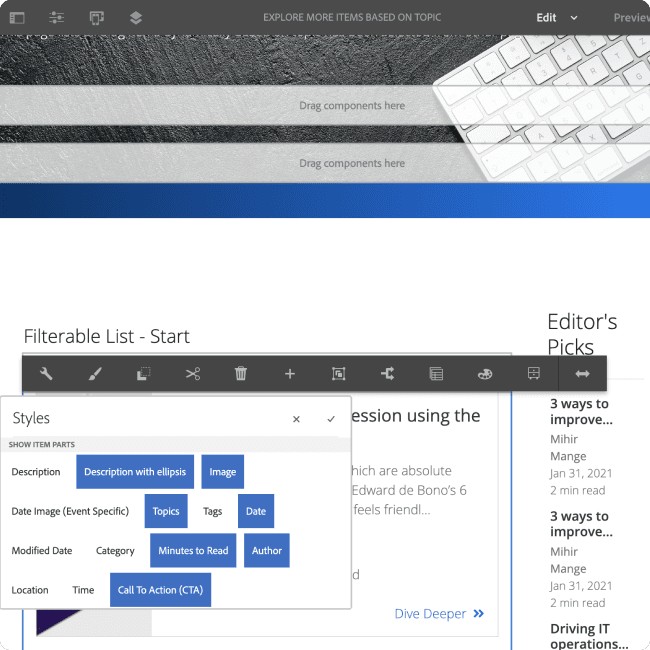Toggle the side panel icon
Image resolution: width=650 pixels, height=650 pixels.
[15, 18]
